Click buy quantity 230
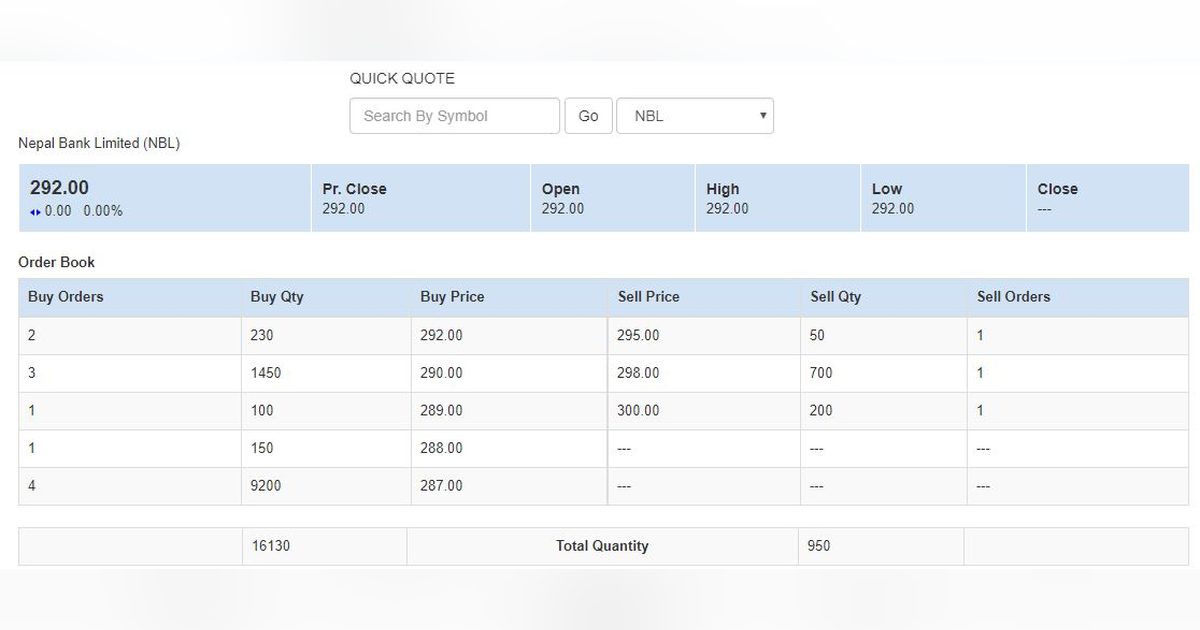 pos(261,336)
